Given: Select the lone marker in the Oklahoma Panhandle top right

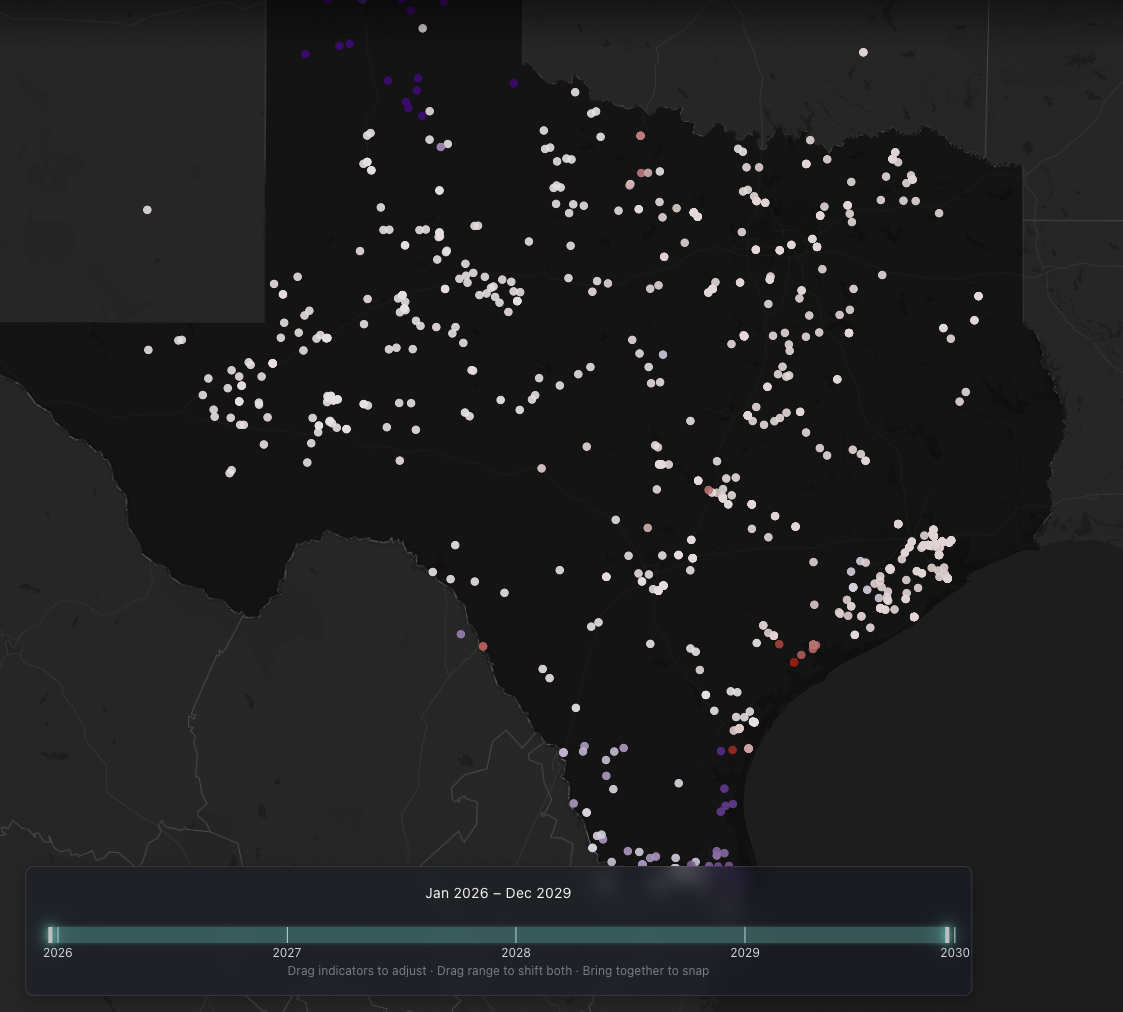Looking at the screenshot, I should click(862, 51).
